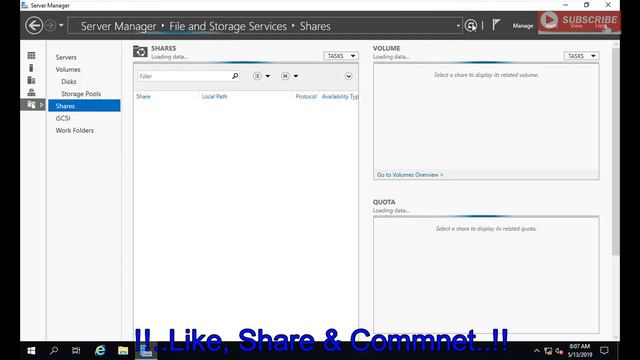Screen dimensions: 640x360
Task: Expand the address bar dropdown arrow
Action: pyautogui.click(x=458, y=26)
